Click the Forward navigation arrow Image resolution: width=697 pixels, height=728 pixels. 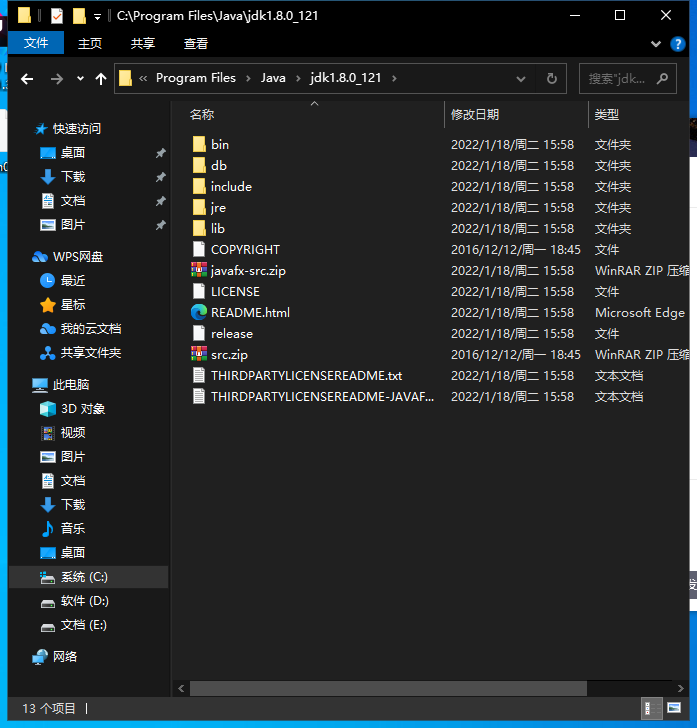(x=57, y=79)
